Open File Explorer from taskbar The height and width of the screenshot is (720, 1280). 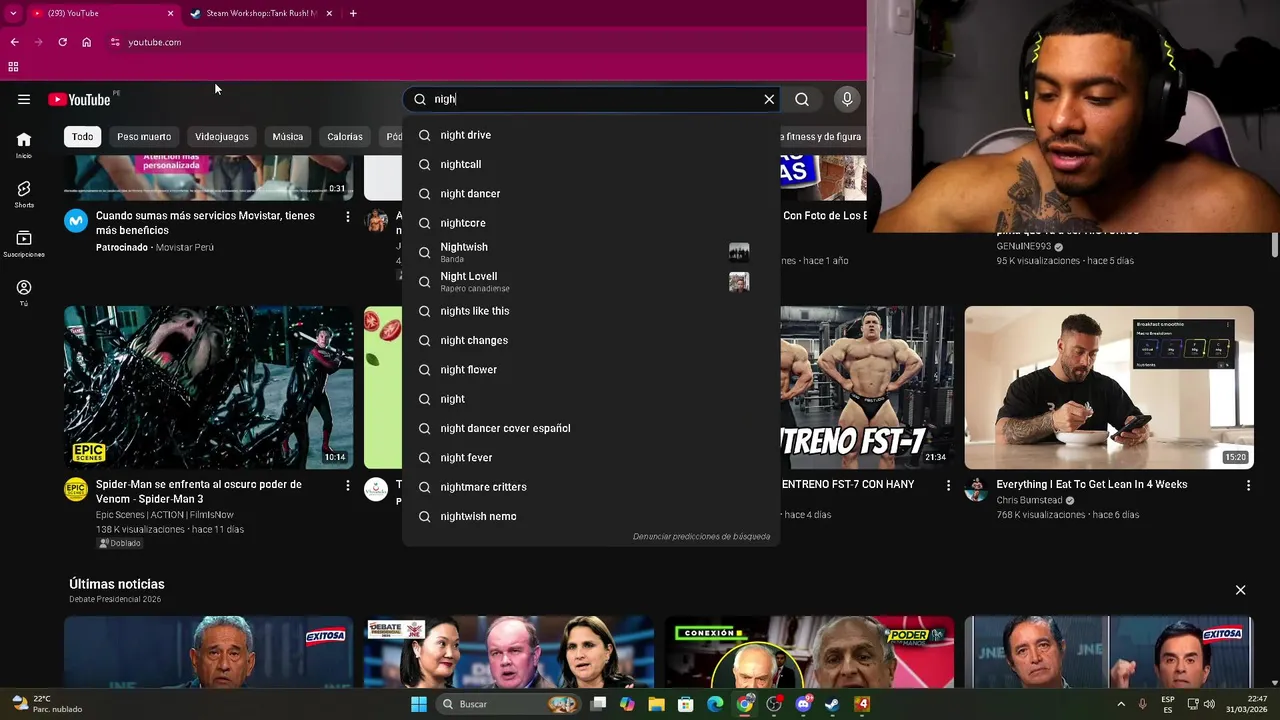656,704
